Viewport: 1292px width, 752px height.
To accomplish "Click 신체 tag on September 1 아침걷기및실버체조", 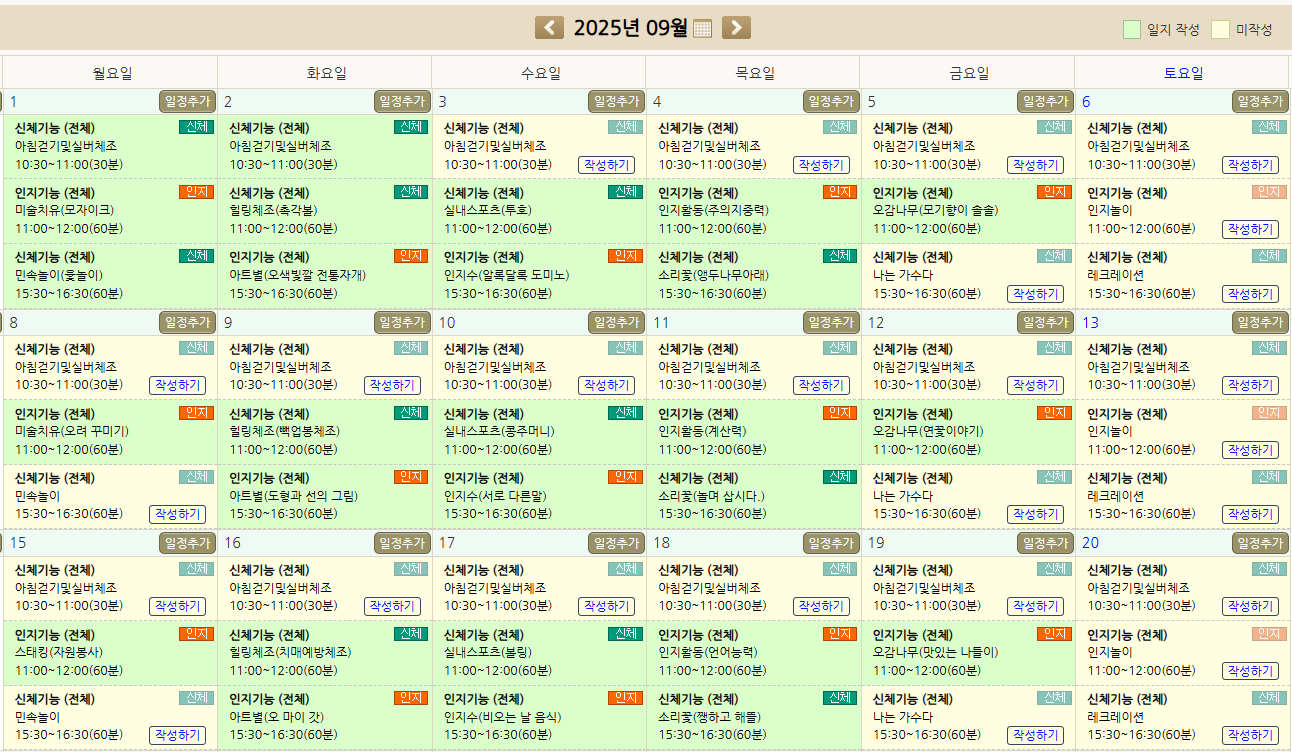I will coord(196,127).
